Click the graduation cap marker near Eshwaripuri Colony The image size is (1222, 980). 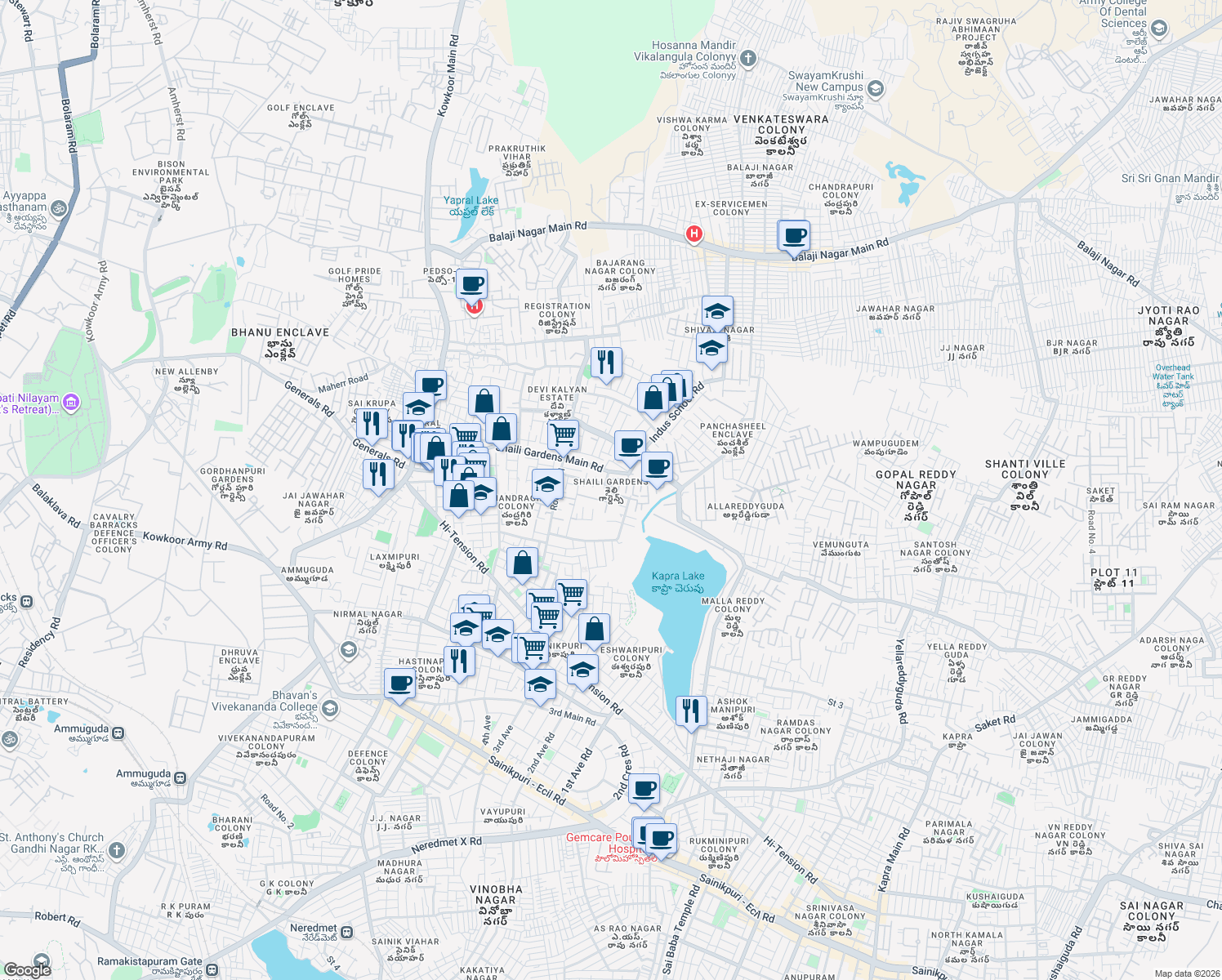582,669
